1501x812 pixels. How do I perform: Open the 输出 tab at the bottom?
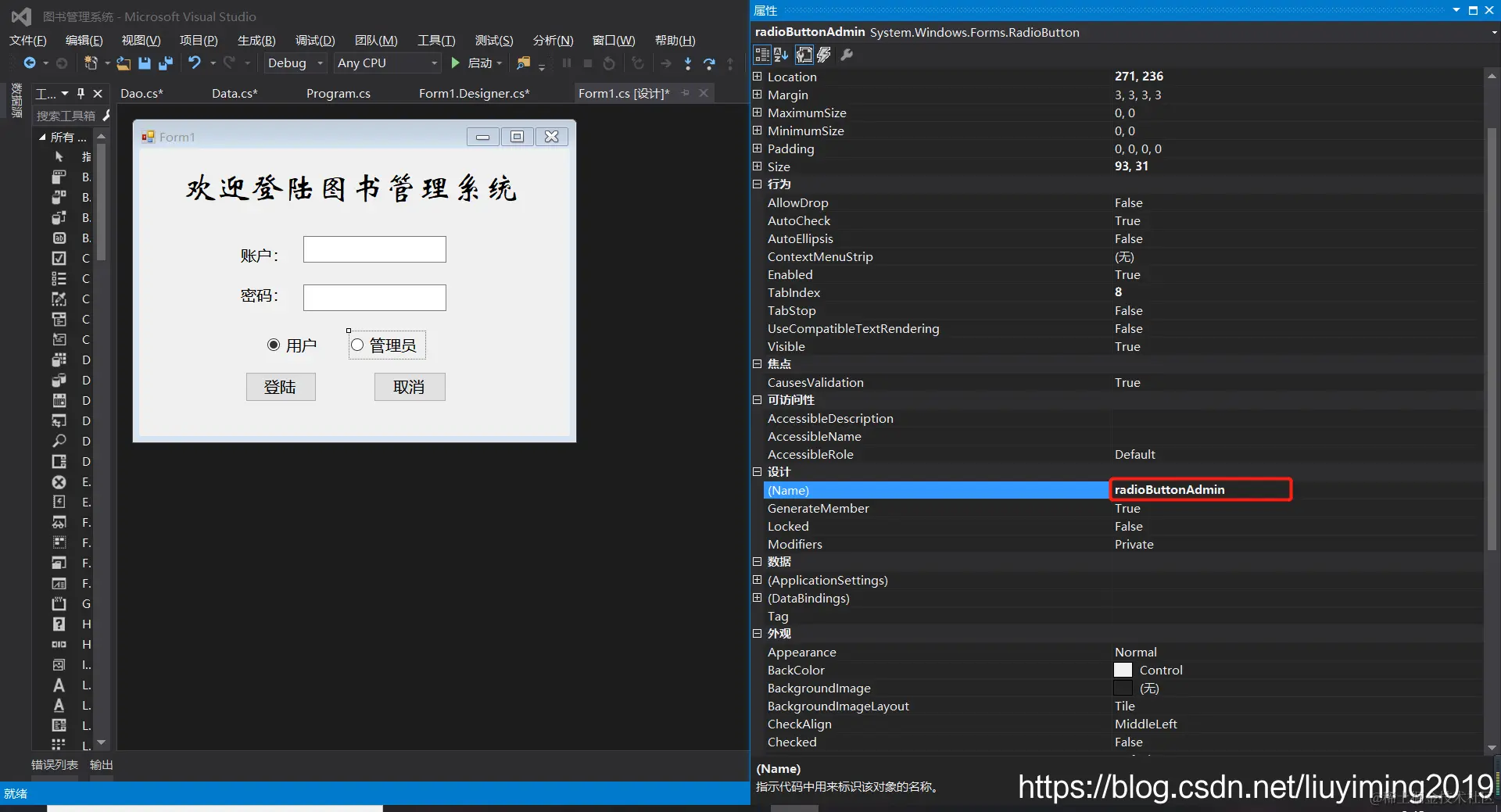click(x=102, y=765)
